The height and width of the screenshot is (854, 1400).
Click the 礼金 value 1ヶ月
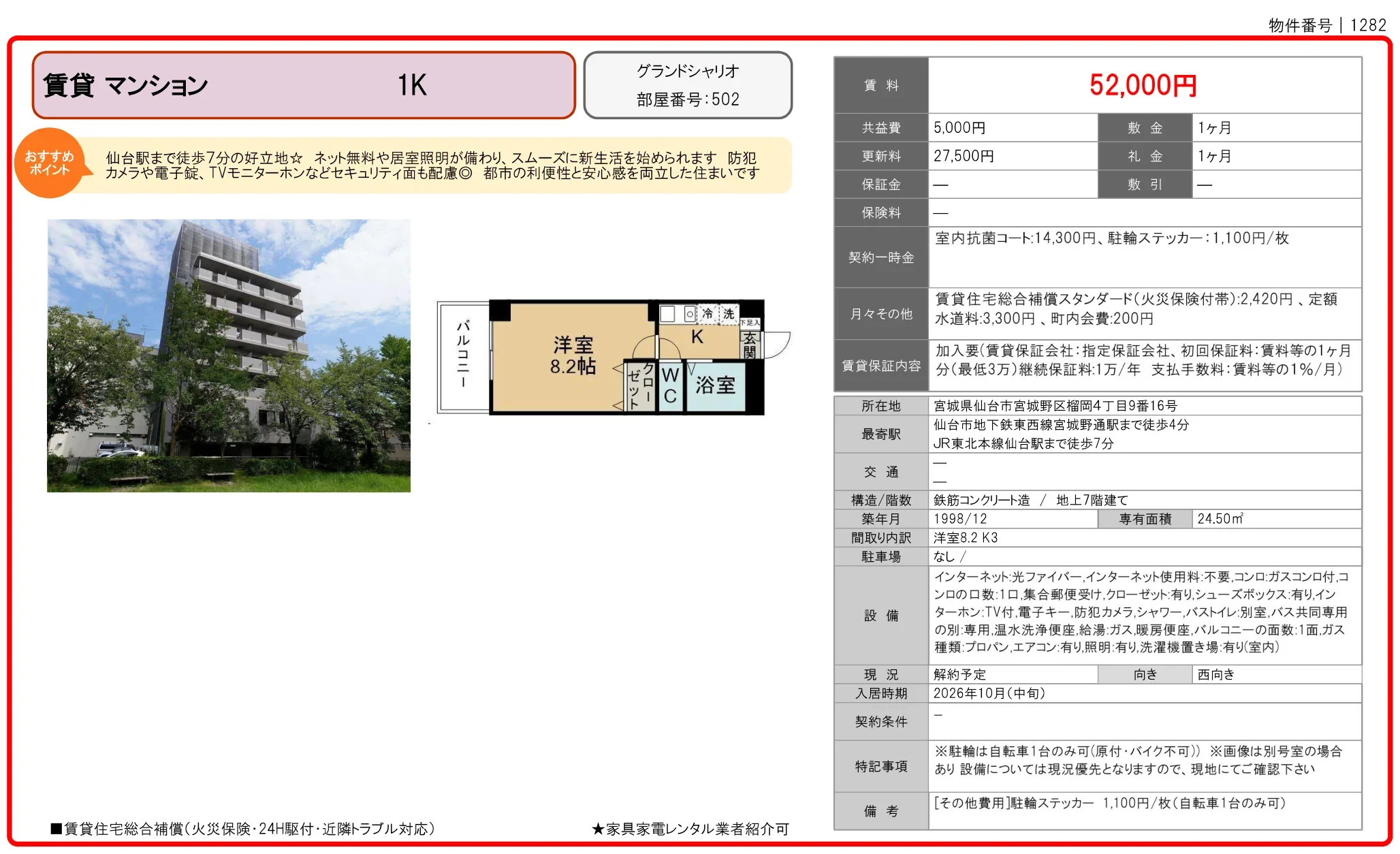click(1214, 156)
